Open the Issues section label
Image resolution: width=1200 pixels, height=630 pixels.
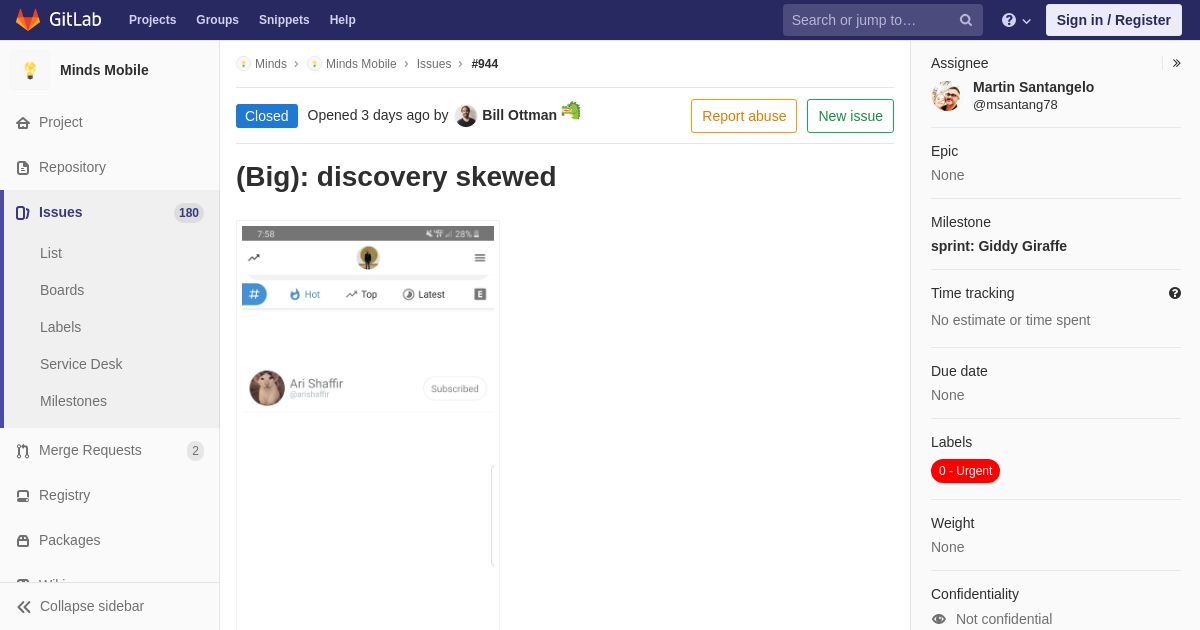(x=61, y=212)
